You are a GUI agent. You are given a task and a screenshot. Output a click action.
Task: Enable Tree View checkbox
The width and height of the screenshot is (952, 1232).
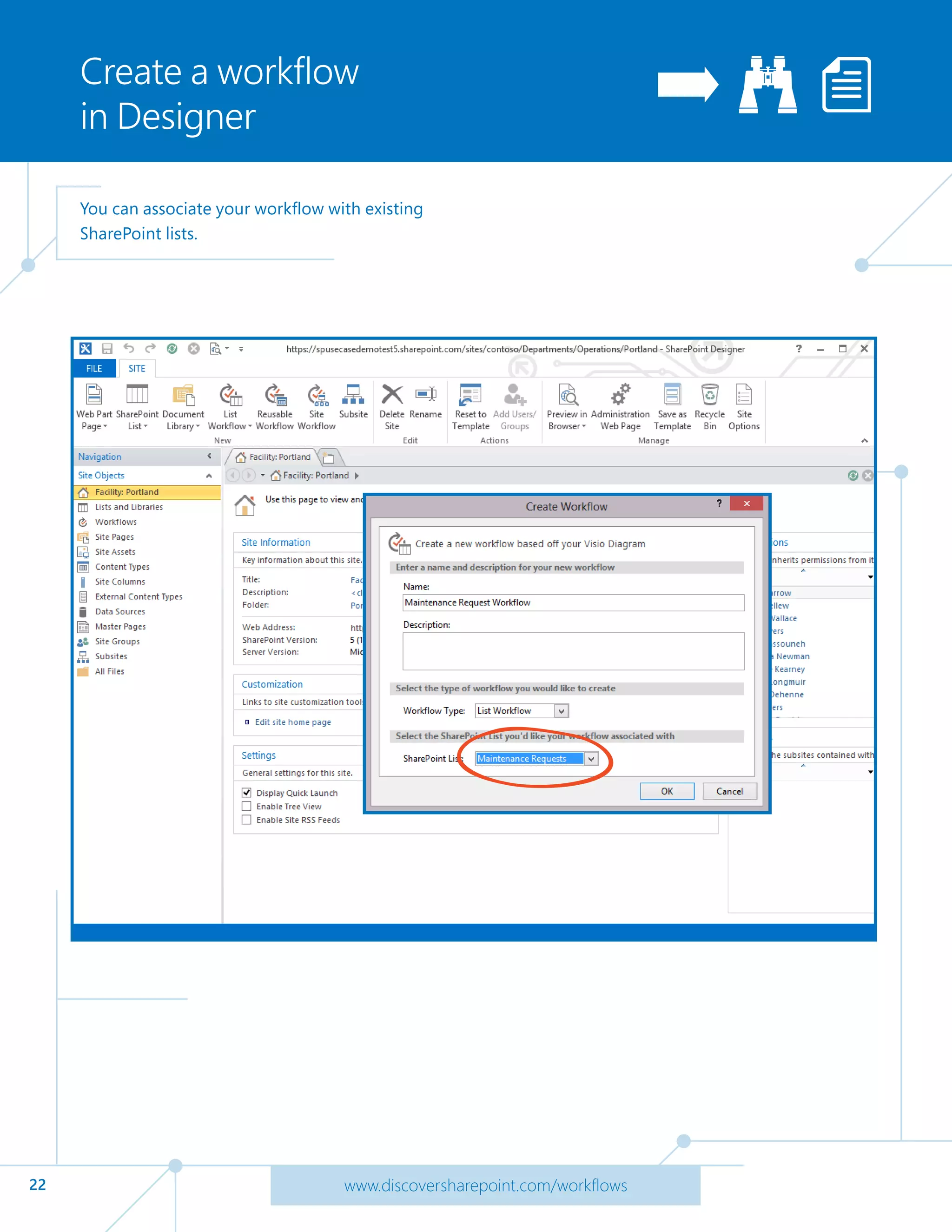click(246, 806)
